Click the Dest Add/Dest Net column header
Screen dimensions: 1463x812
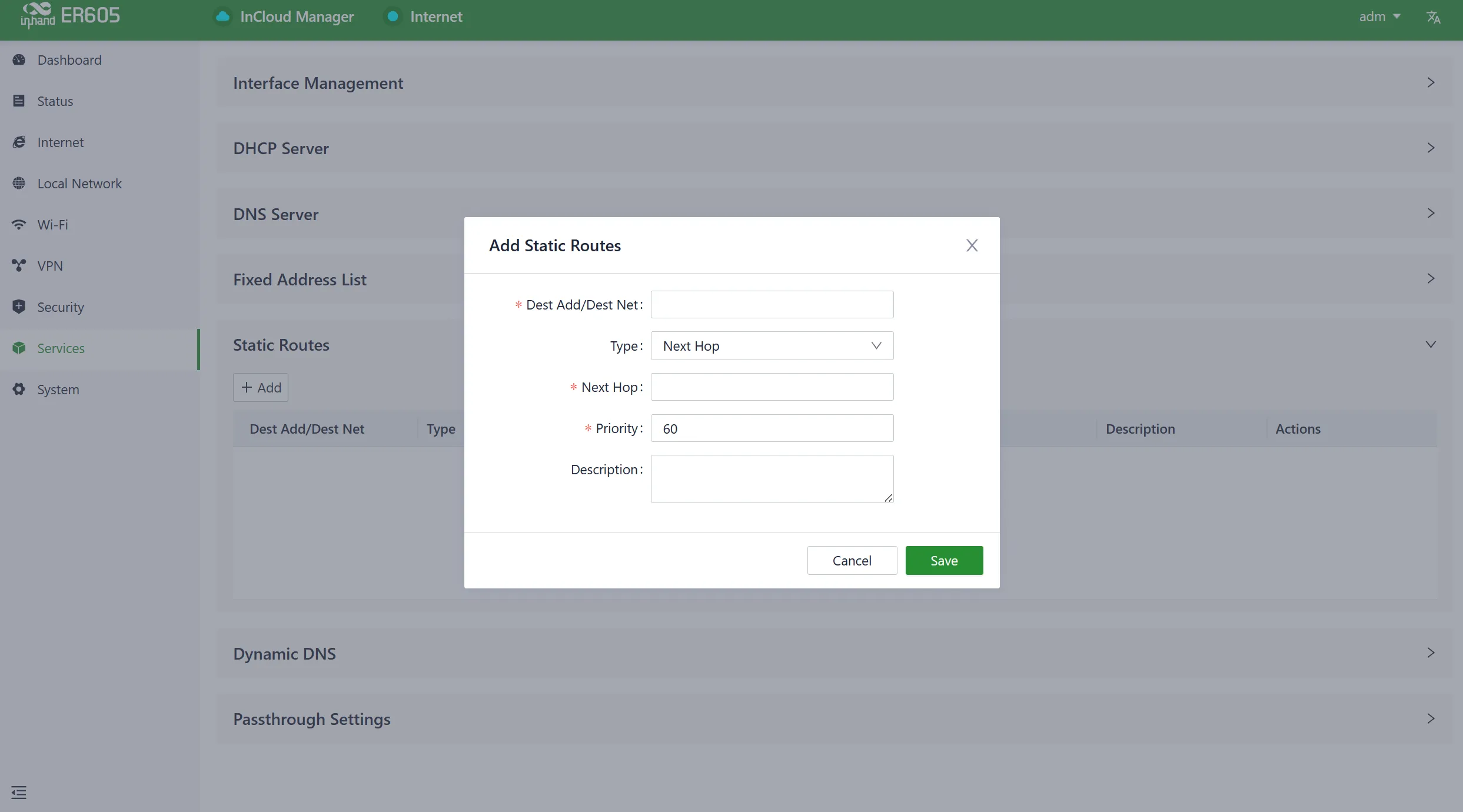pyautogui.click(x=307, y=429)
